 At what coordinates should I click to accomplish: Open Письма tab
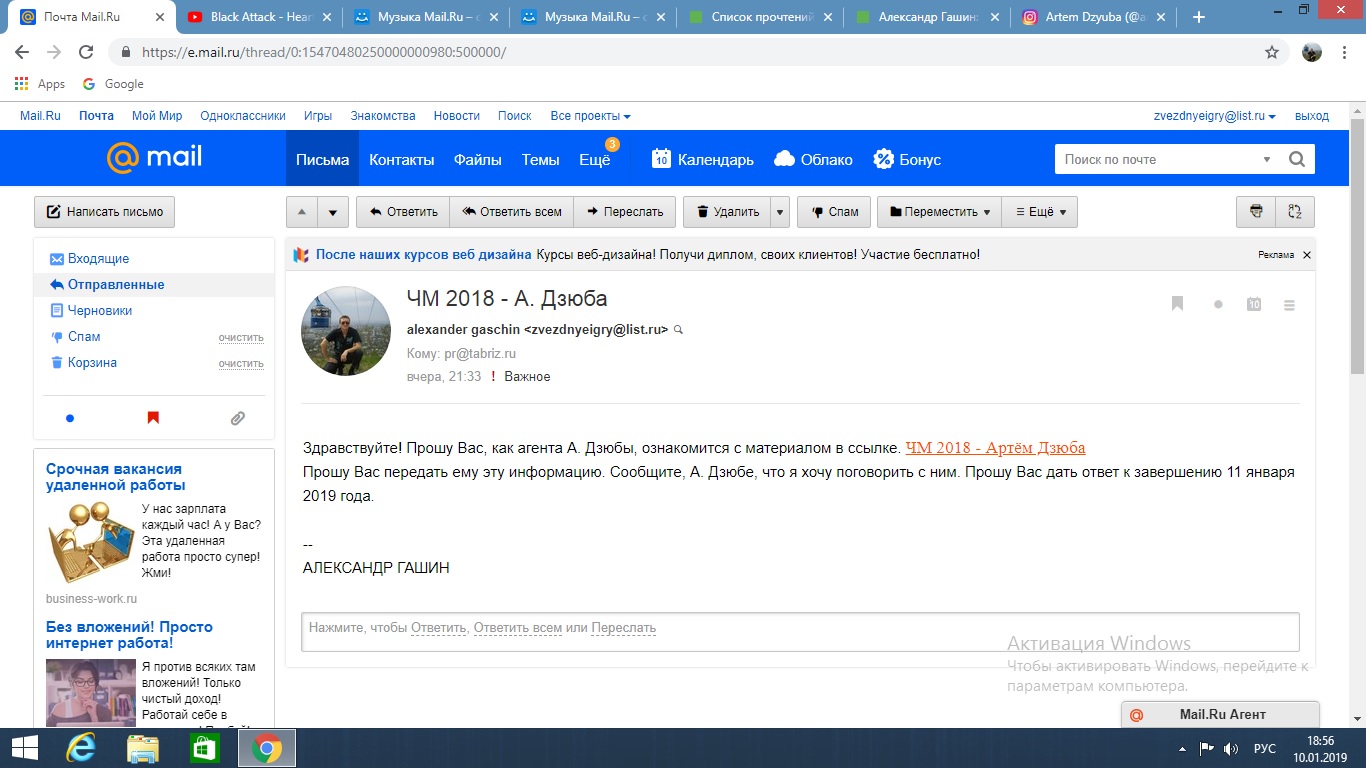click(x=322, y=159)
